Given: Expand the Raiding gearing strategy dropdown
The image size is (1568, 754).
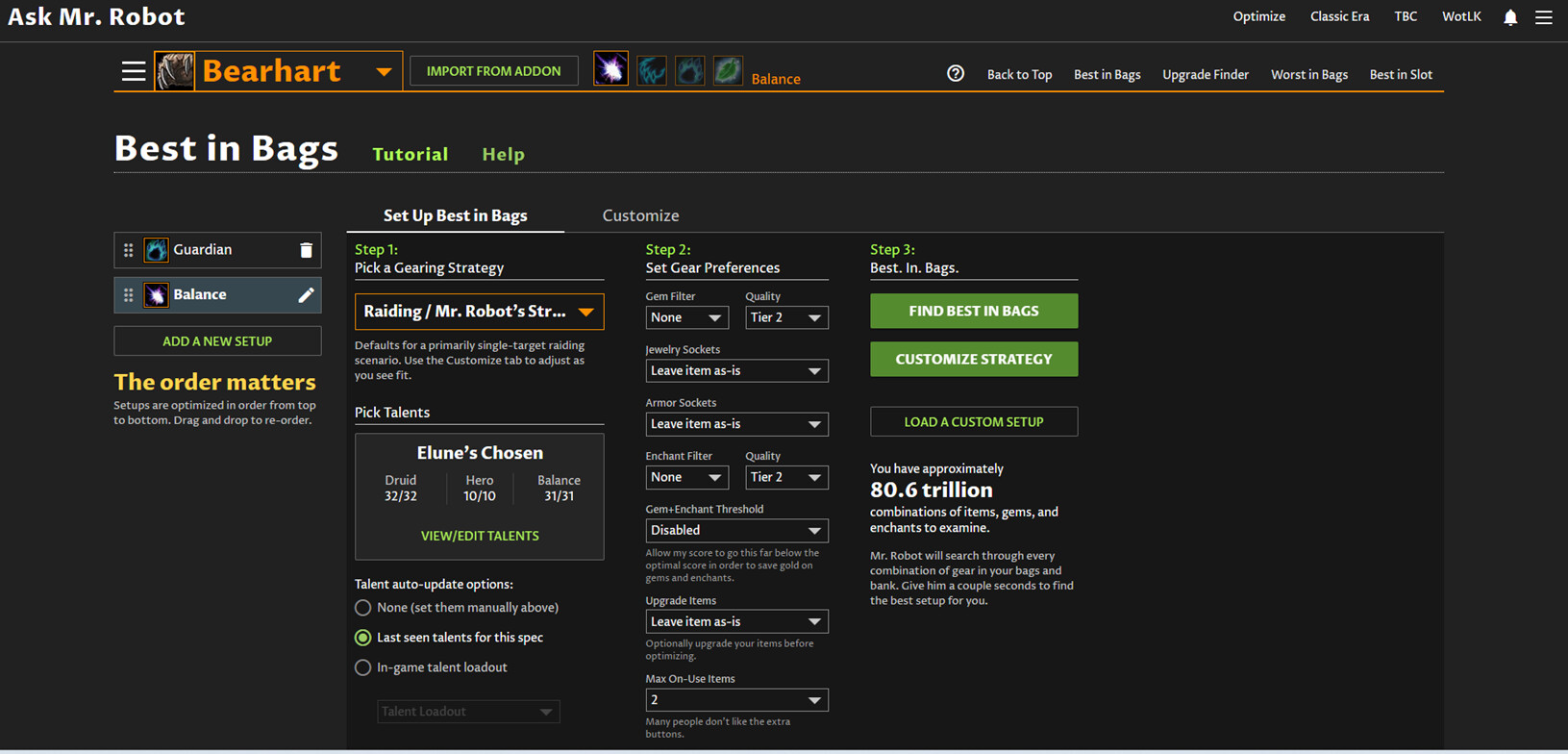Looking at the screenshot, I should [479, 312].
